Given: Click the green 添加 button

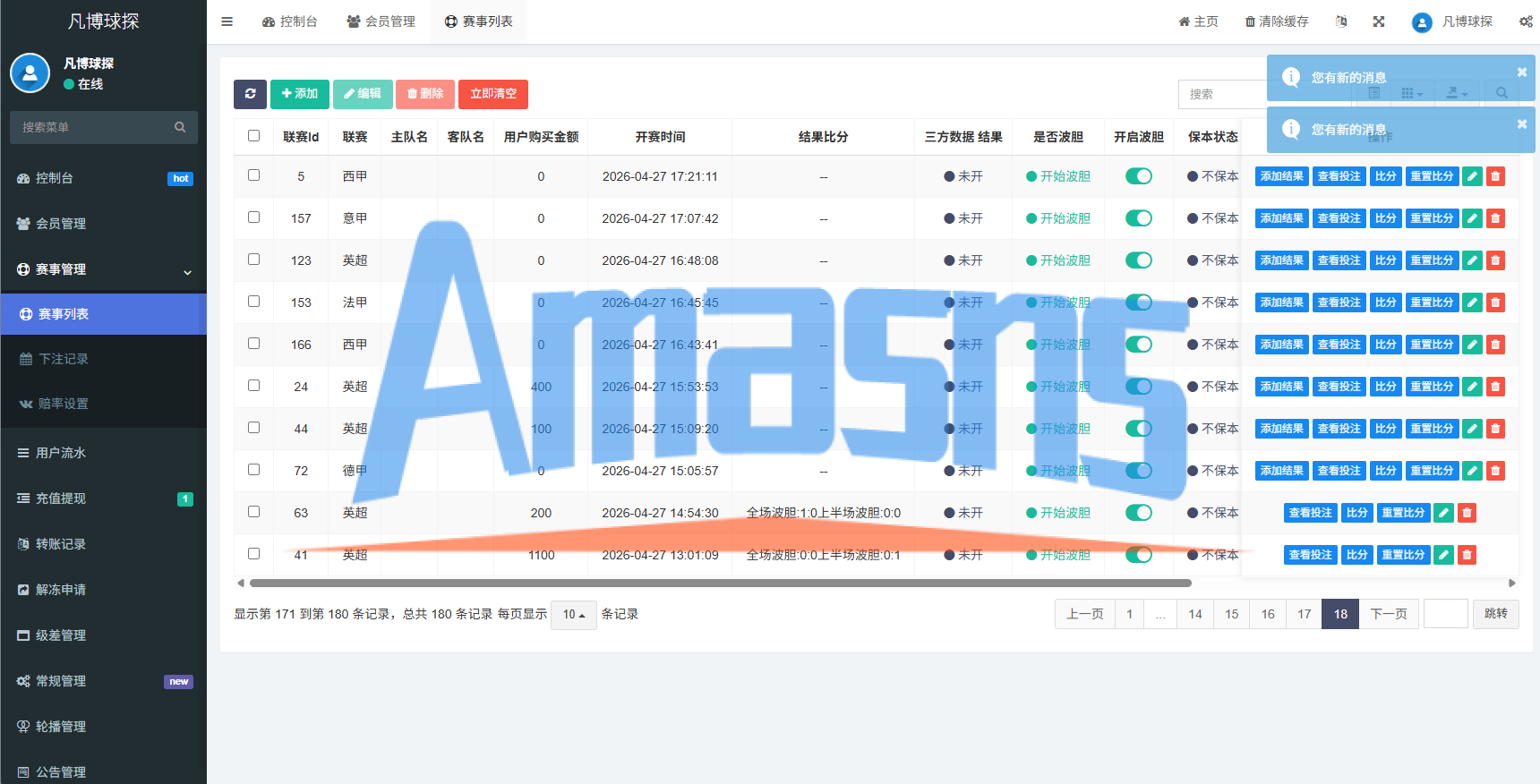Looking at the screenshot, I should pyautogui.click(x=300, y=94).
